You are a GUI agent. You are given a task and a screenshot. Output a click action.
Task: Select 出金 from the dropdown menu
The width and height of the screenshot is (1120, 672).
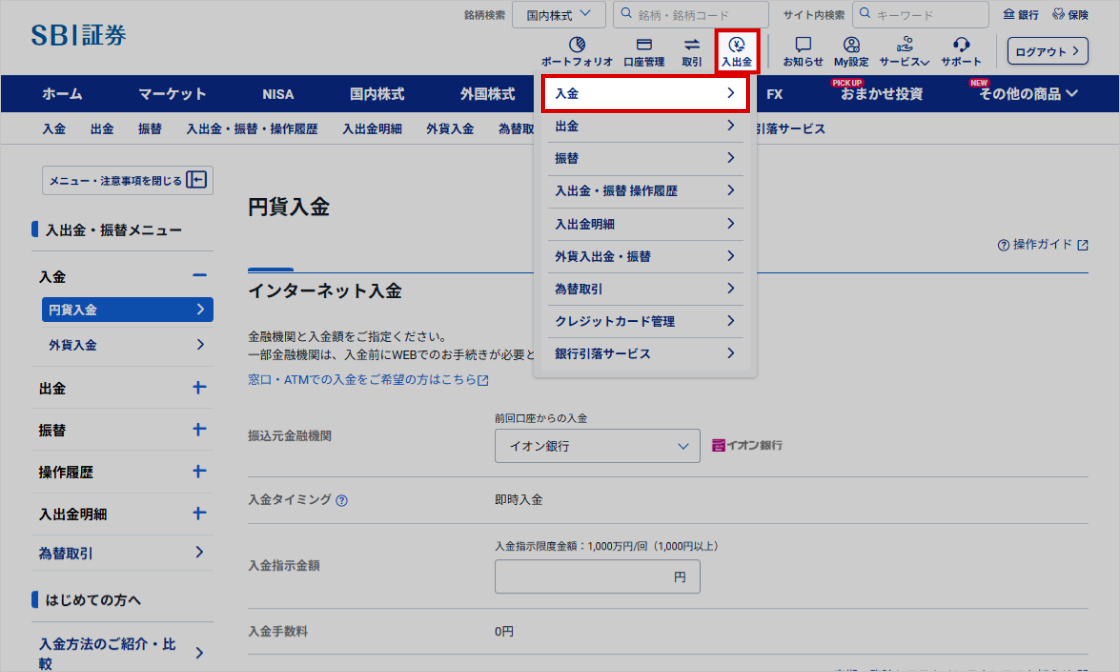(x=645, y=126)
